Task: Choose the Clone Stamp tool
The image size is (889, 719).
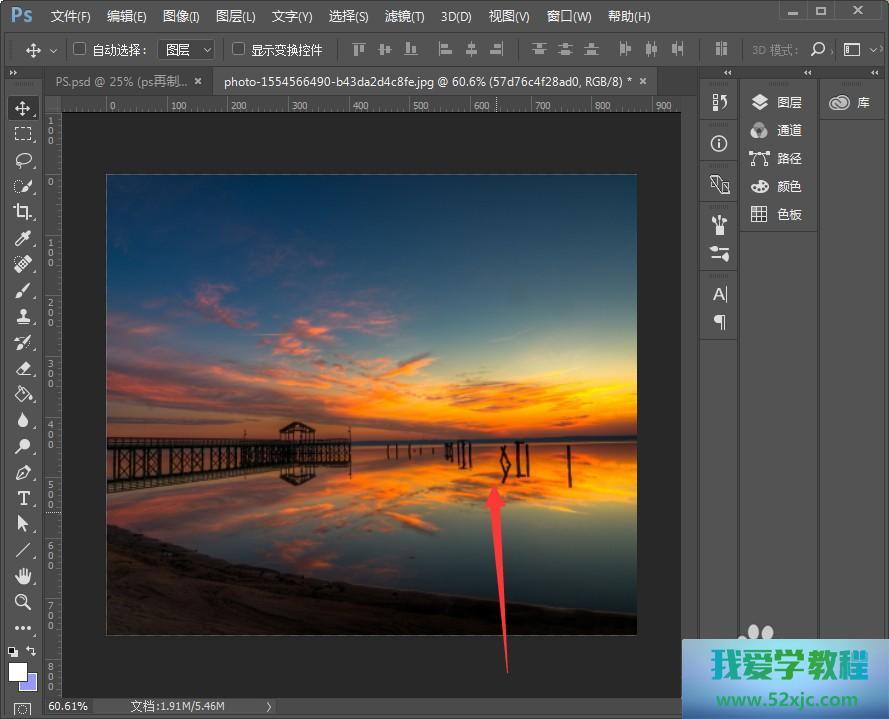Action: (23, 316)
